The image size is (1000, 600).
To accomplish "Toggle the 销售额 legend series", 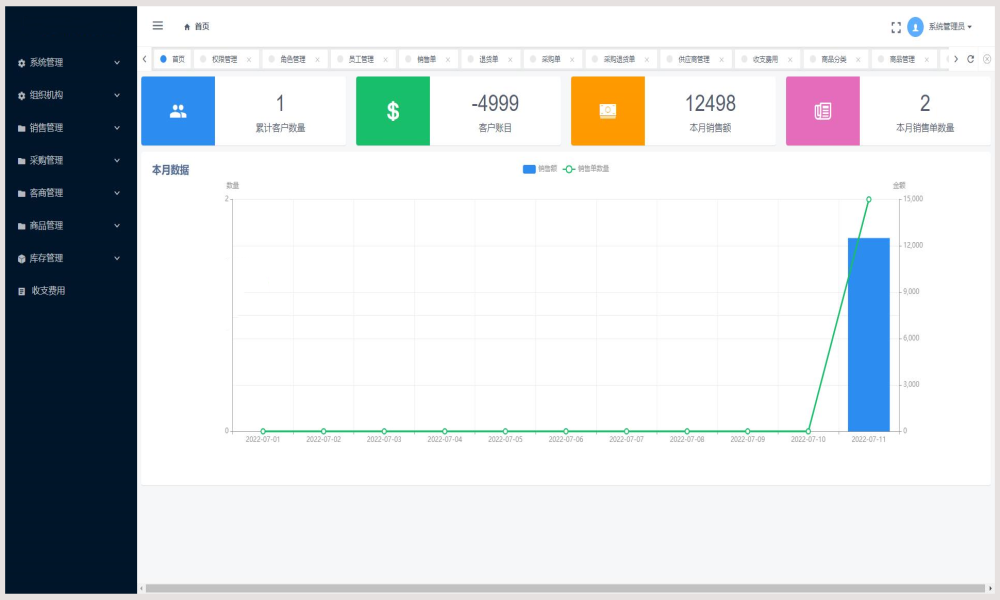I will (x=540, y=169).
